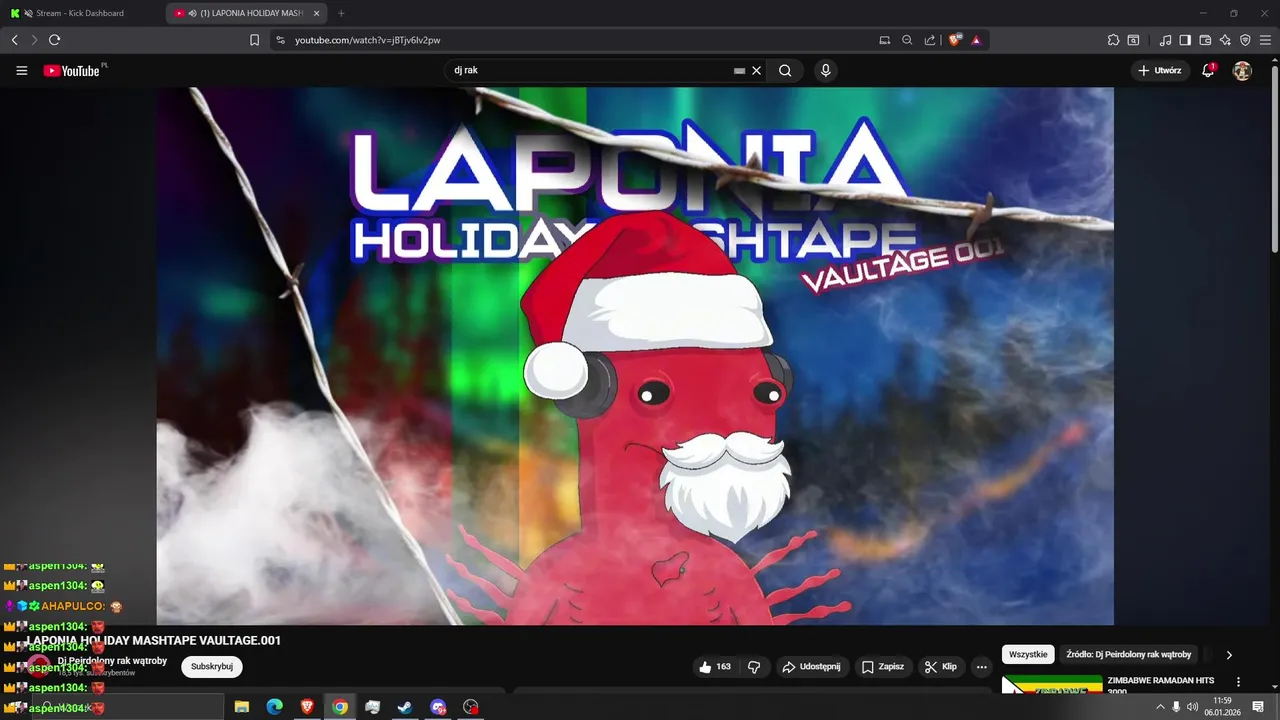This screenshot has height=720, width=1280.
Task: Dislike the video with thumbs down
Action: click(755, 667)
